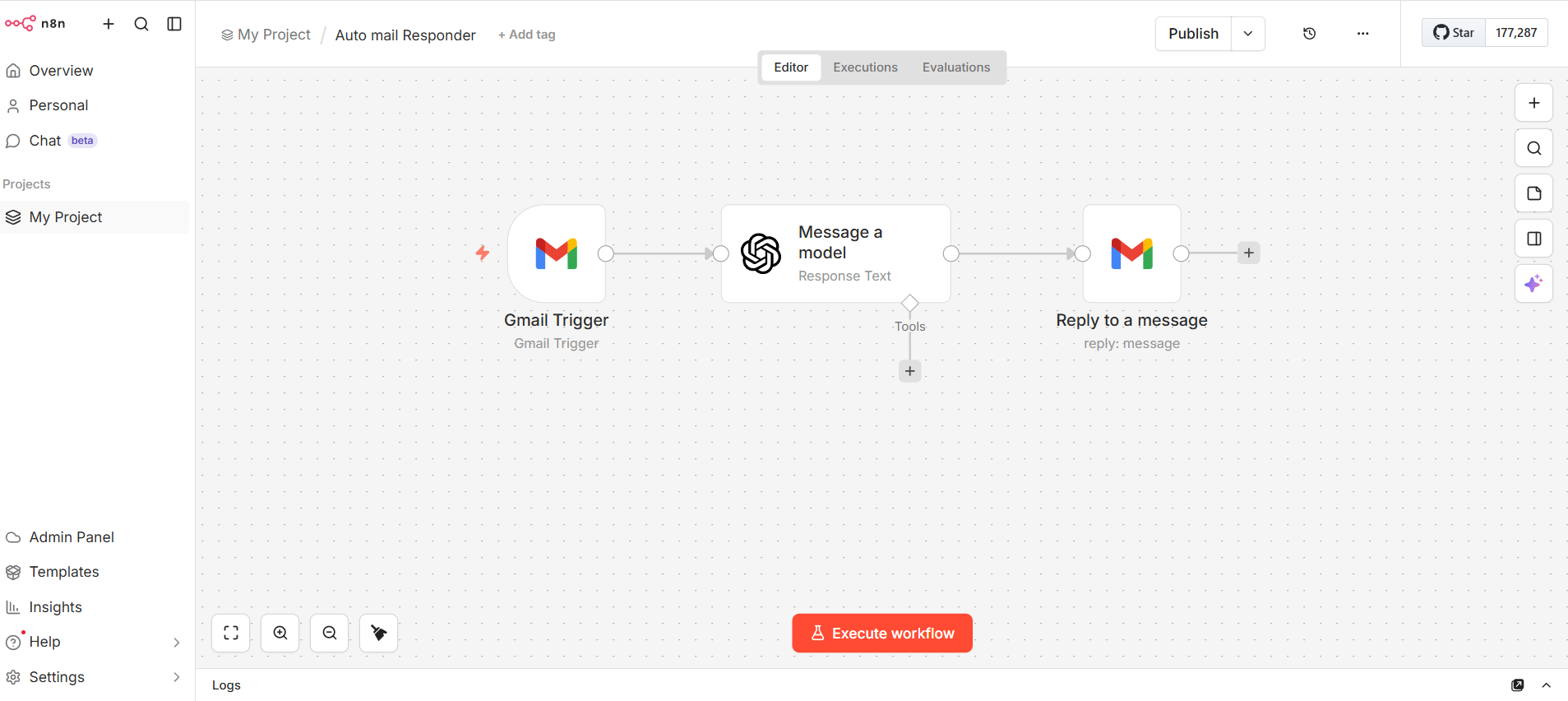This screenshot has height=701, width=1568.
Task: Open the add node panel
Action: tap(1533, 102)
